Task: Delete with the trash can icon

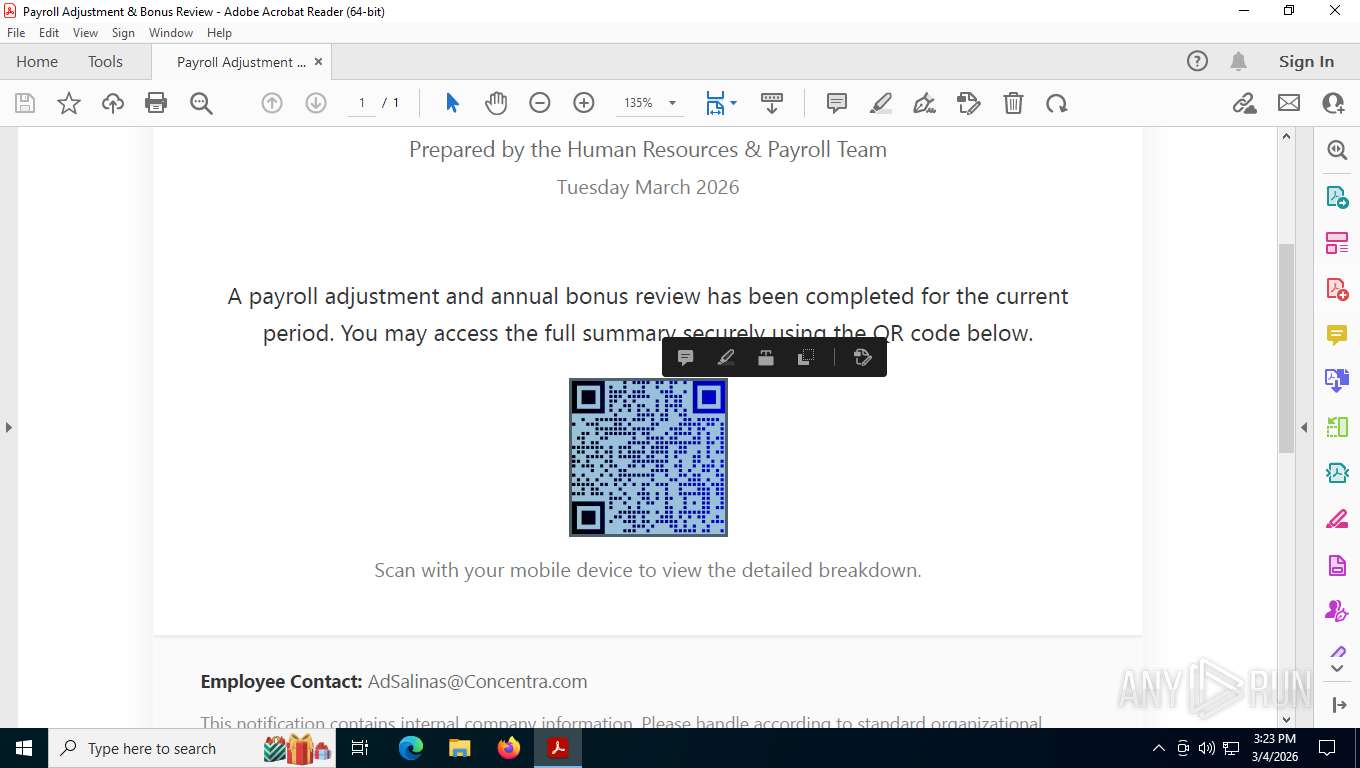Action: (1013, 103)
